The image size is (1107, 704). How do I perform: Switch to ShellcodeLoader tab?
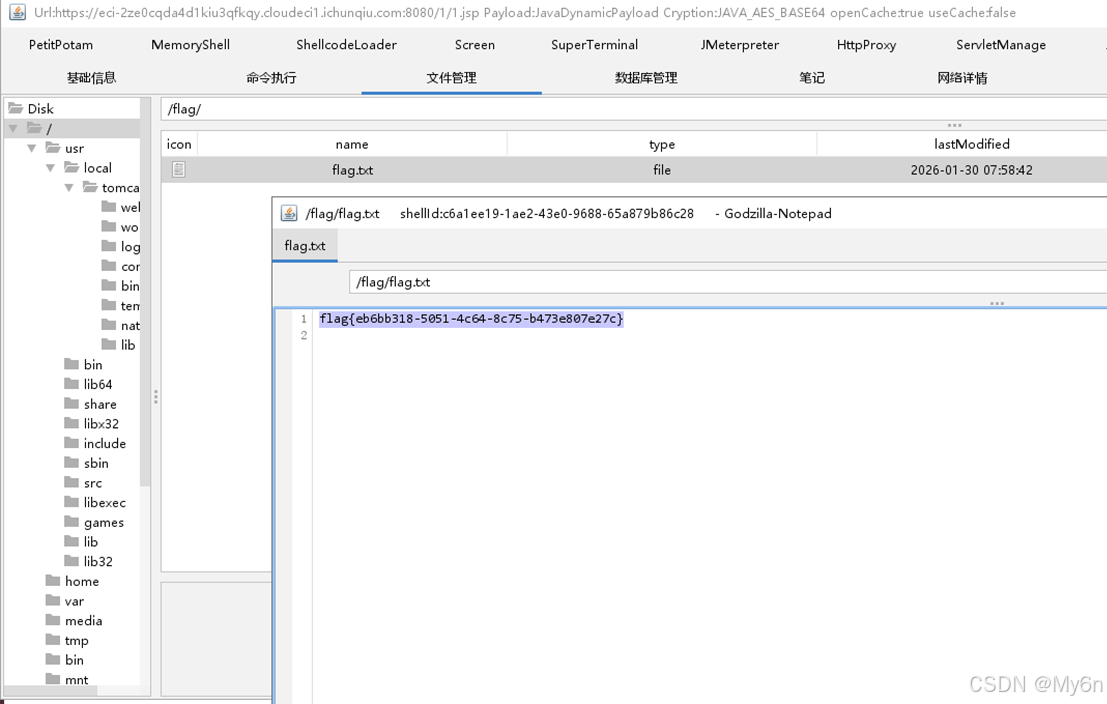[x=347, y=44]
